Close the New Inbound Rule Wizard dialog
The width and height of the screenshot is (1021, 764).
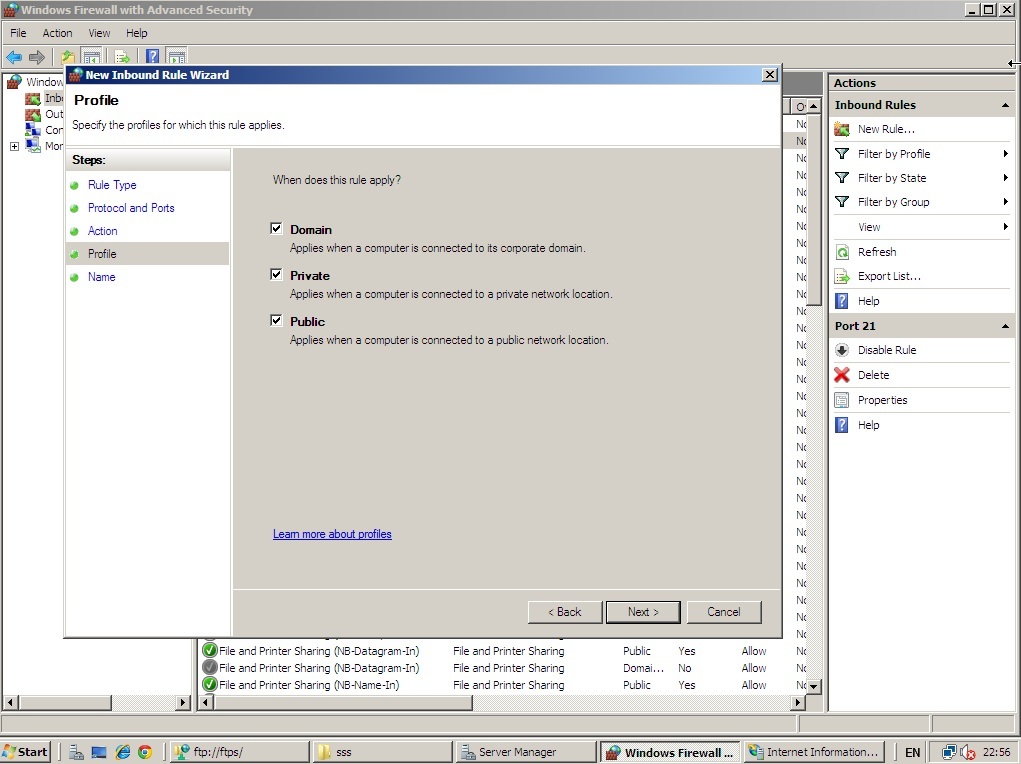(769, 75)
